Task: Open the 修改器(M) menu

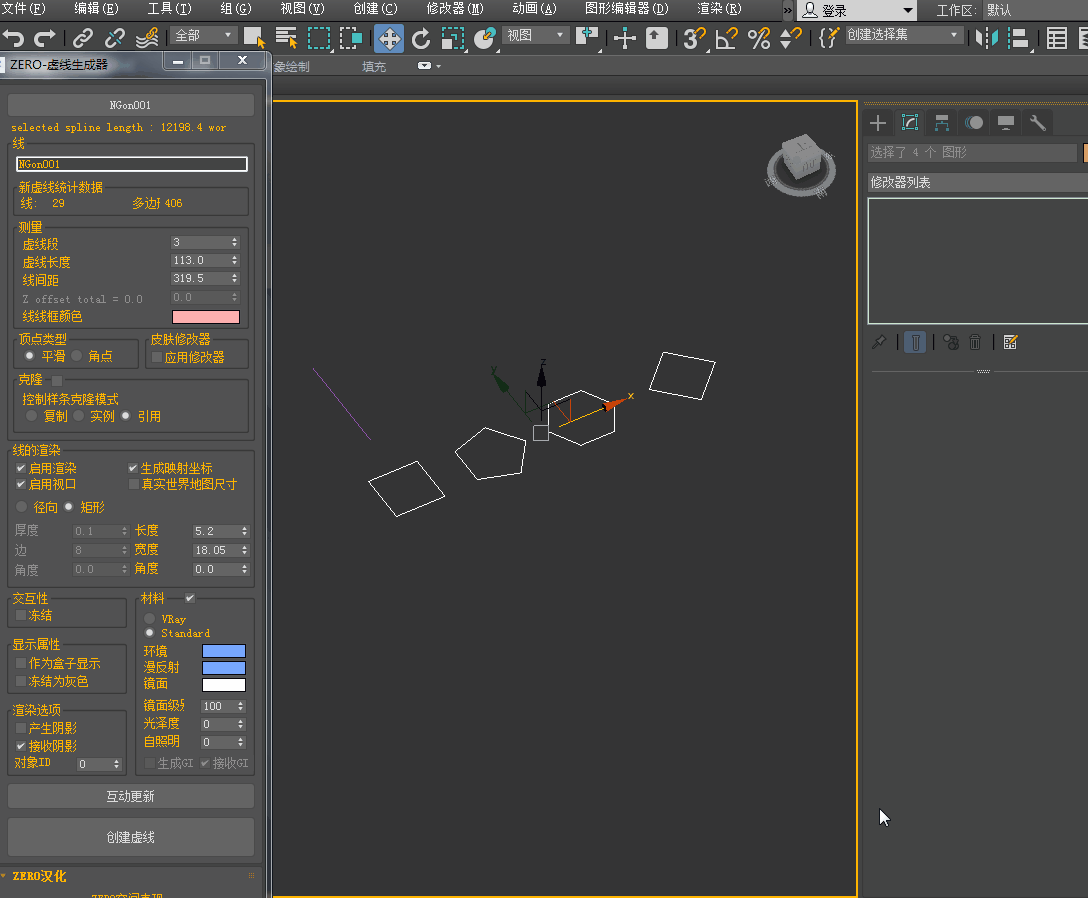Action: (455, 9)
